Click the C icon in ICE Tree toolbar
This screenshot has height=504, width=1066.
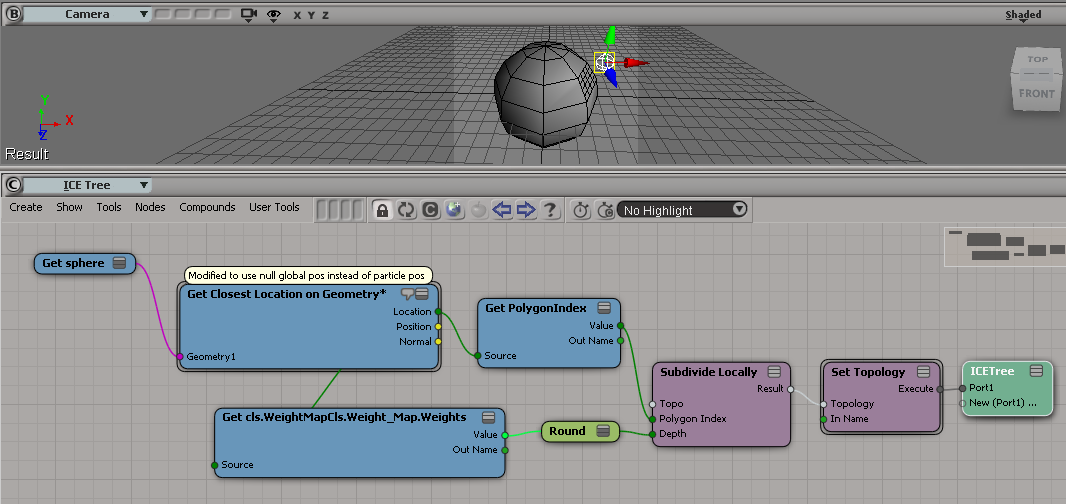click(x=430, y=210)
